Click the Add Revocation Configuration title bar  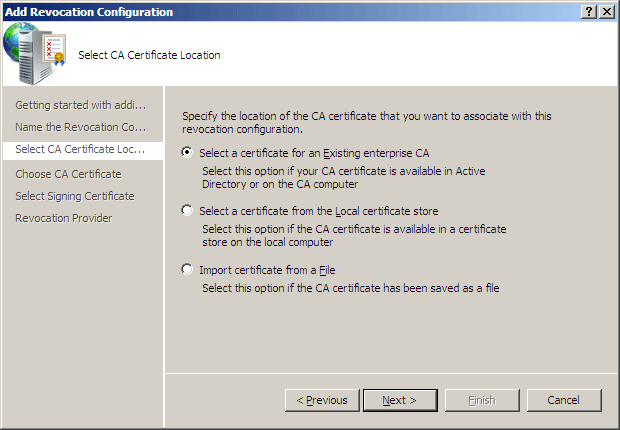[x=291, y=12]
